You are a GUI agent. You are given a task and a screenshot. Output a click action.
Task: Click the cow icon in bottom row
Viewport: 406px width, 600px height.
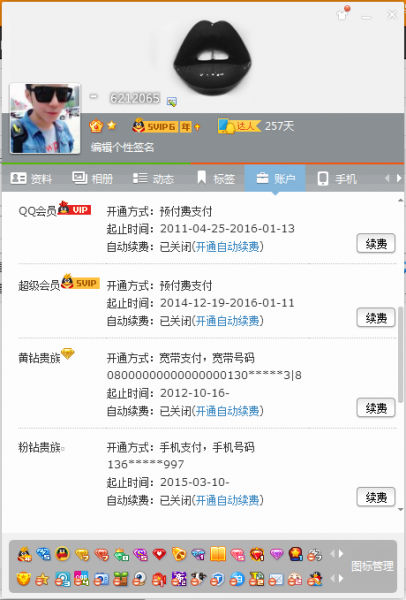[x=198, y=579]
